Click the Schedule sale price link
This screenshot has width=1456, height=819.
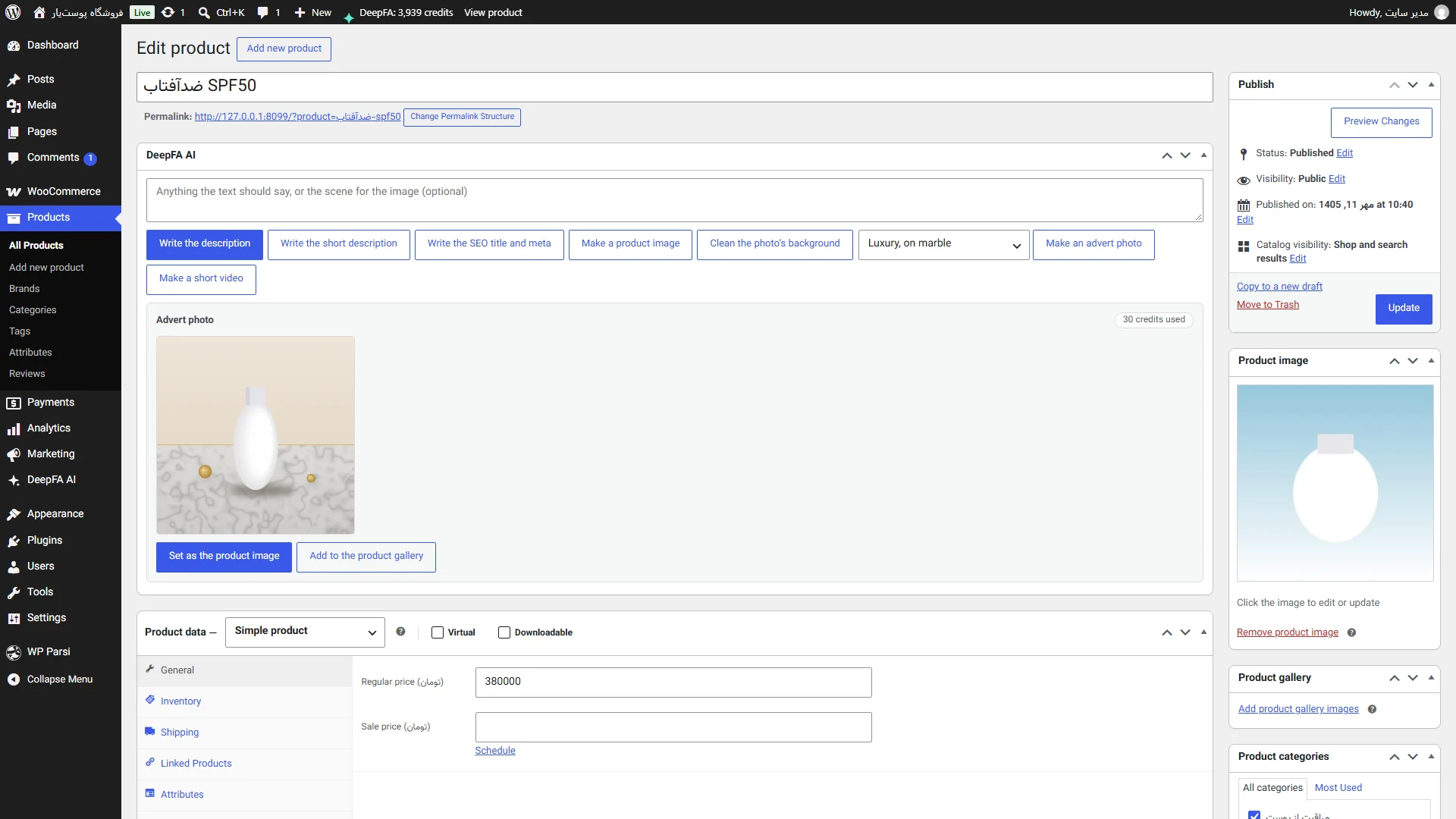(x=495, y=751)
